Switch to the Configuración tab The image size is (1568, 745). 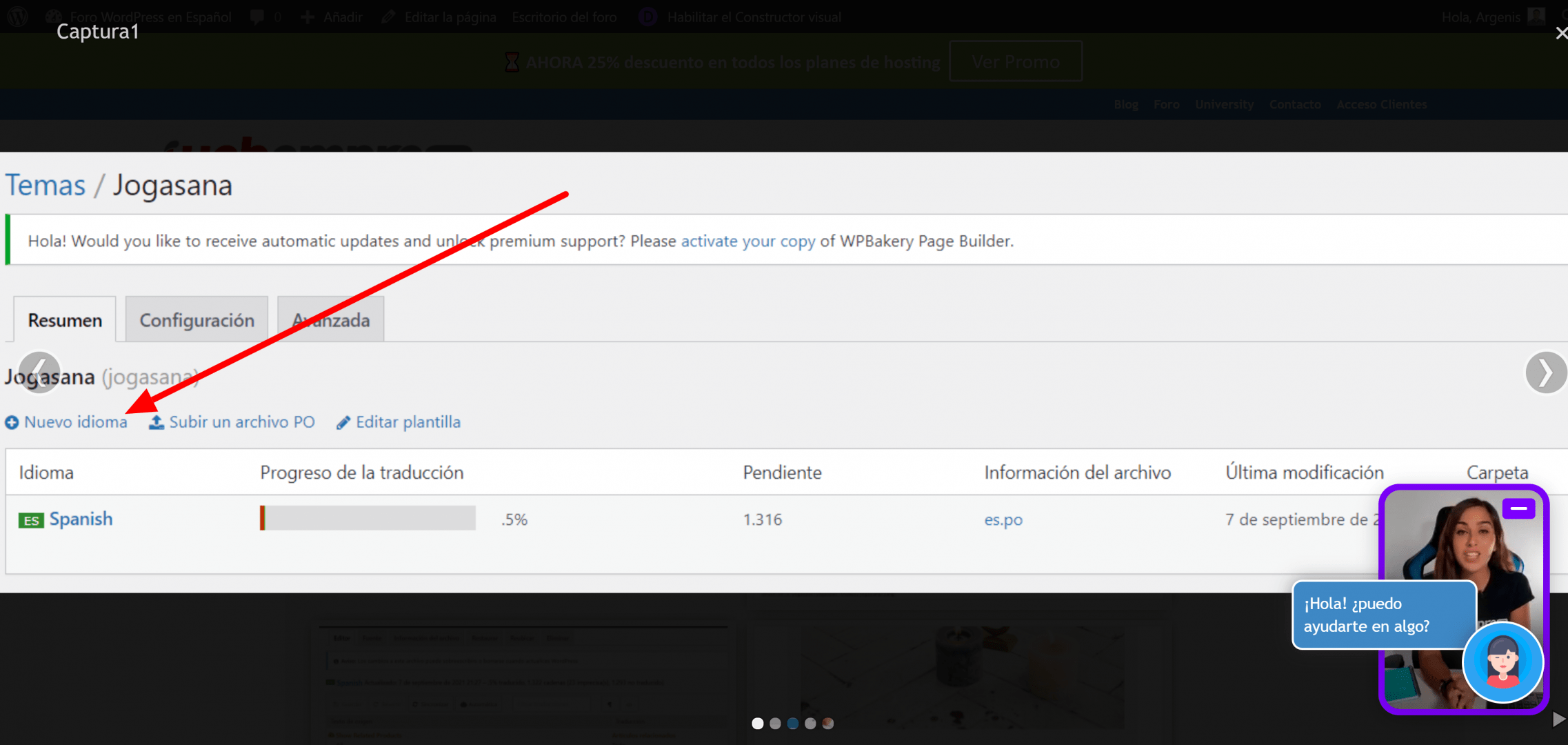(x=197, y=319)
